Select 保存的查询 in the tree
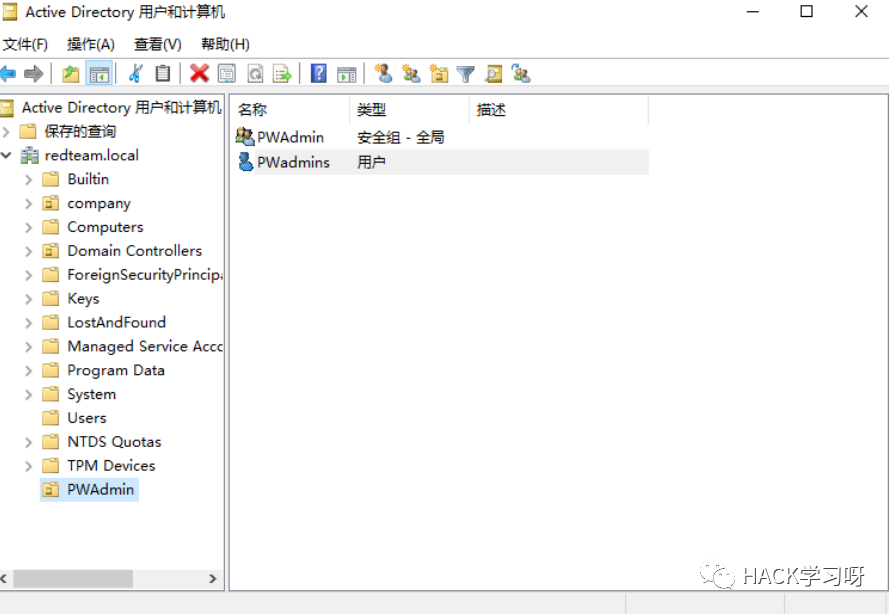 click(80, 132)
